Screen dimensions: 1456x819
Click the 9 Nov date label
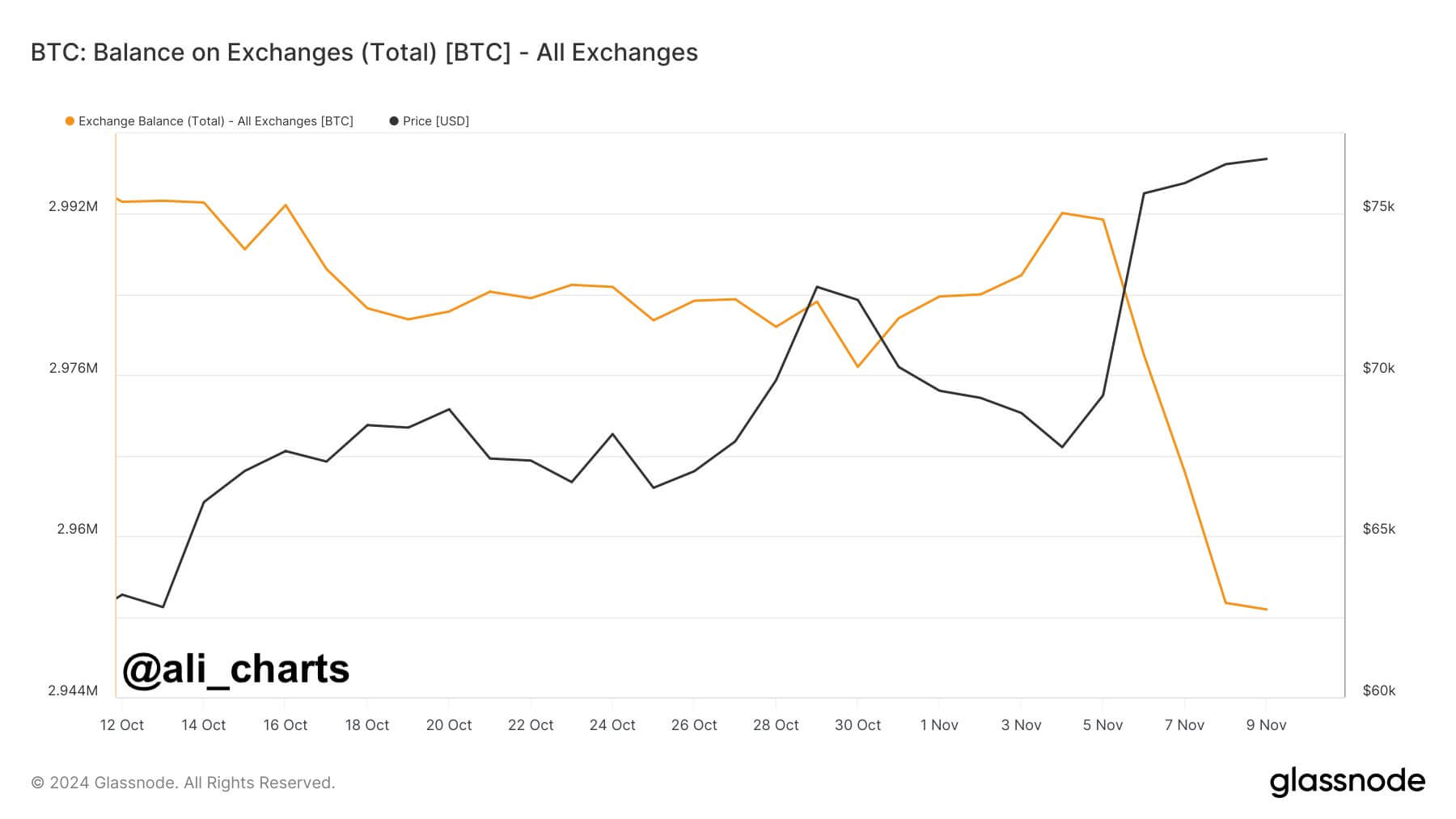(x=1266, y=725)
